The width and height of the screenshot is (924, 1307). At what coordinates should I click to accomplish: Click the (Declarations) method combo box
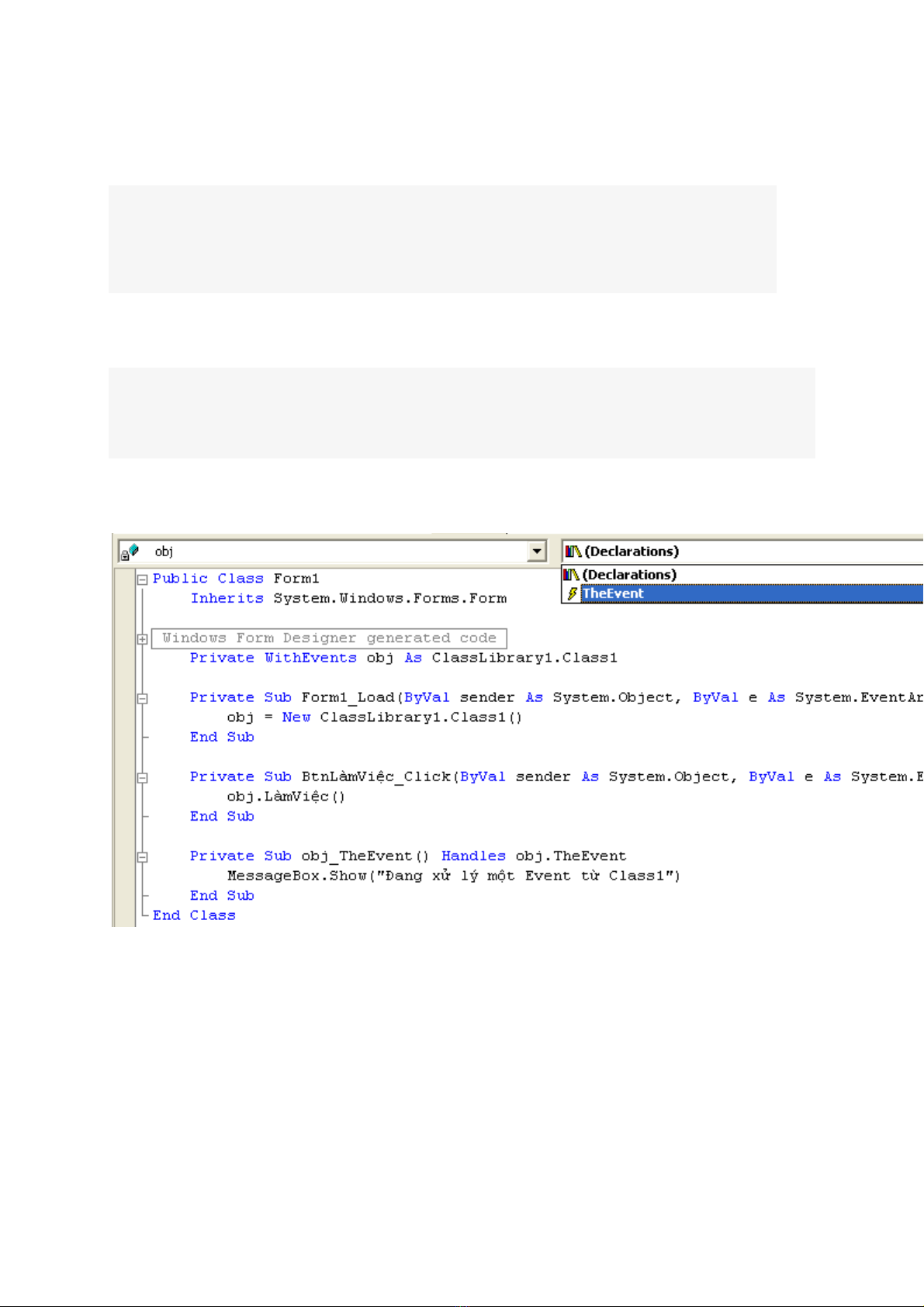(742, 551)
